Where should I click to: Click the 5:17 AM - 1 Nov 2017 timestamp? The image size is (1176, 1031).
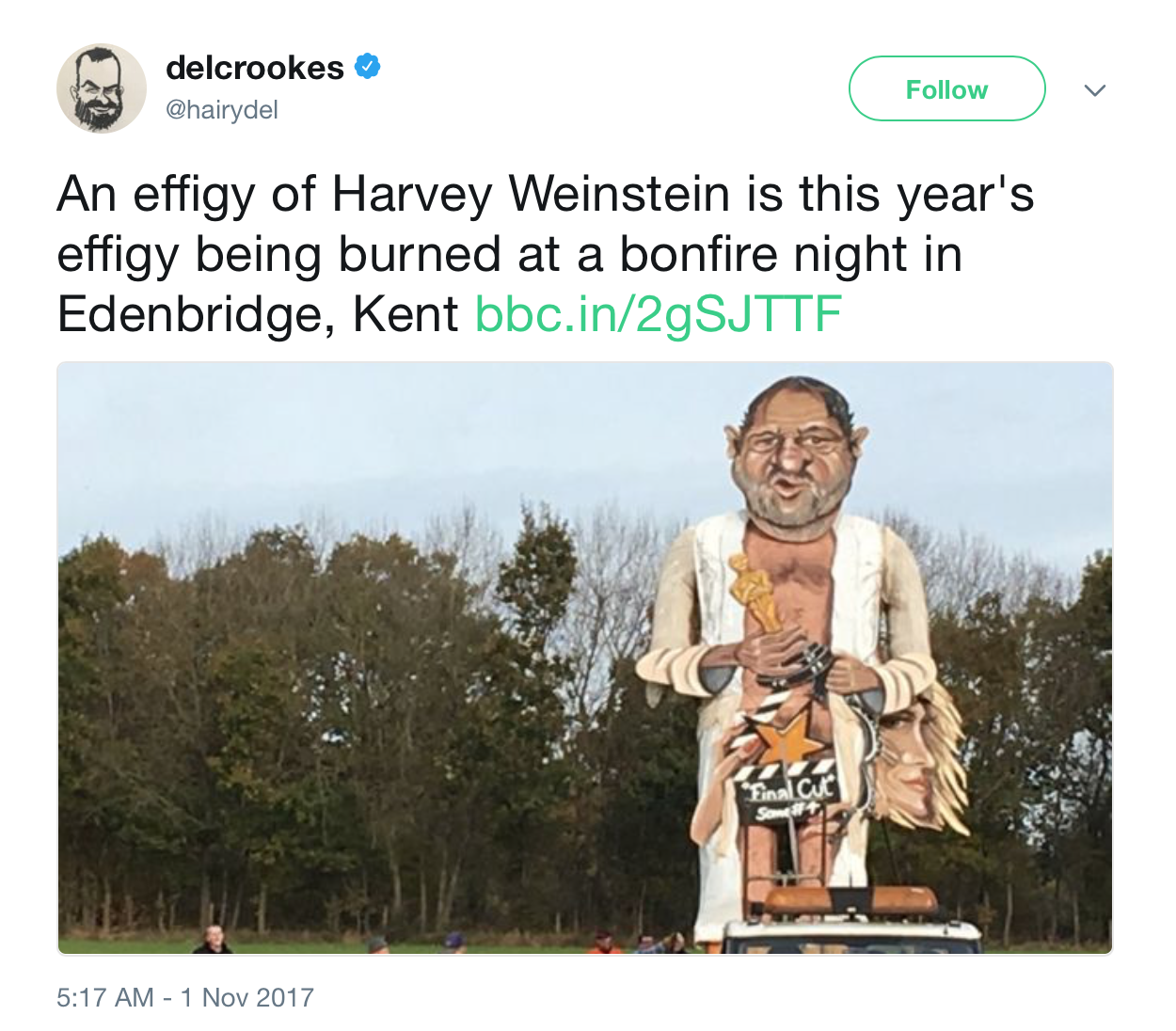tap(185, 997)
